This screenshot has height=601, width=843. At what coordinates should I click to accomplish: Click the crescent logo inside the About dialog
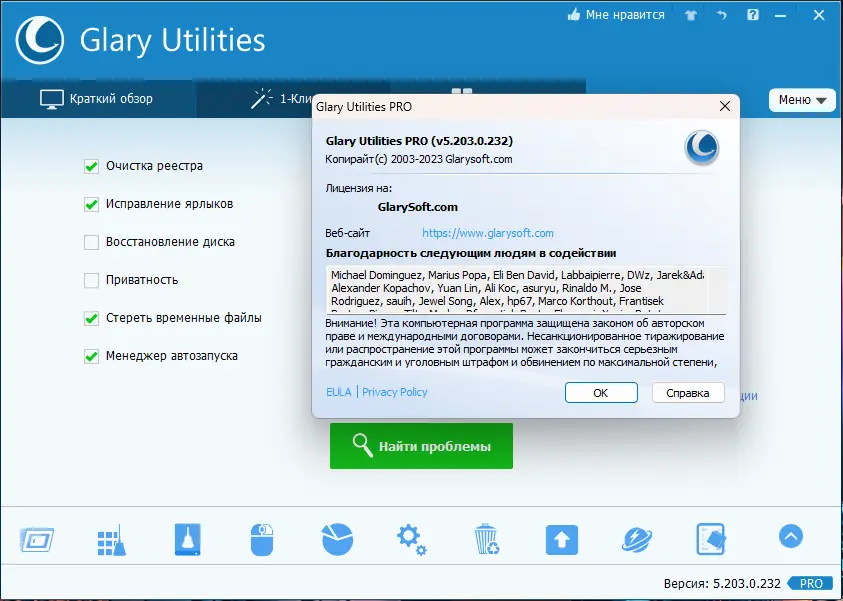702,148
